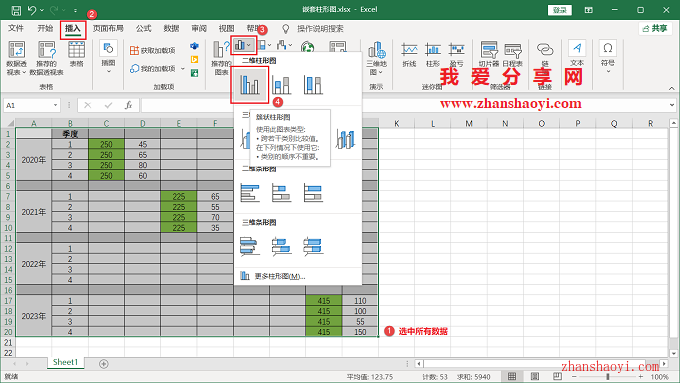The width and height of the screenshot is (680, 383).
Task: Insert a Line sparkline (折线)
Action: [409, 54]
